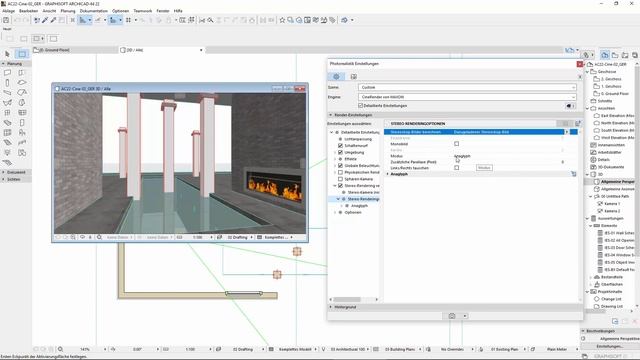Click the pipette pick-up parameters icon

pyautogui.click(x=45, y=20)
